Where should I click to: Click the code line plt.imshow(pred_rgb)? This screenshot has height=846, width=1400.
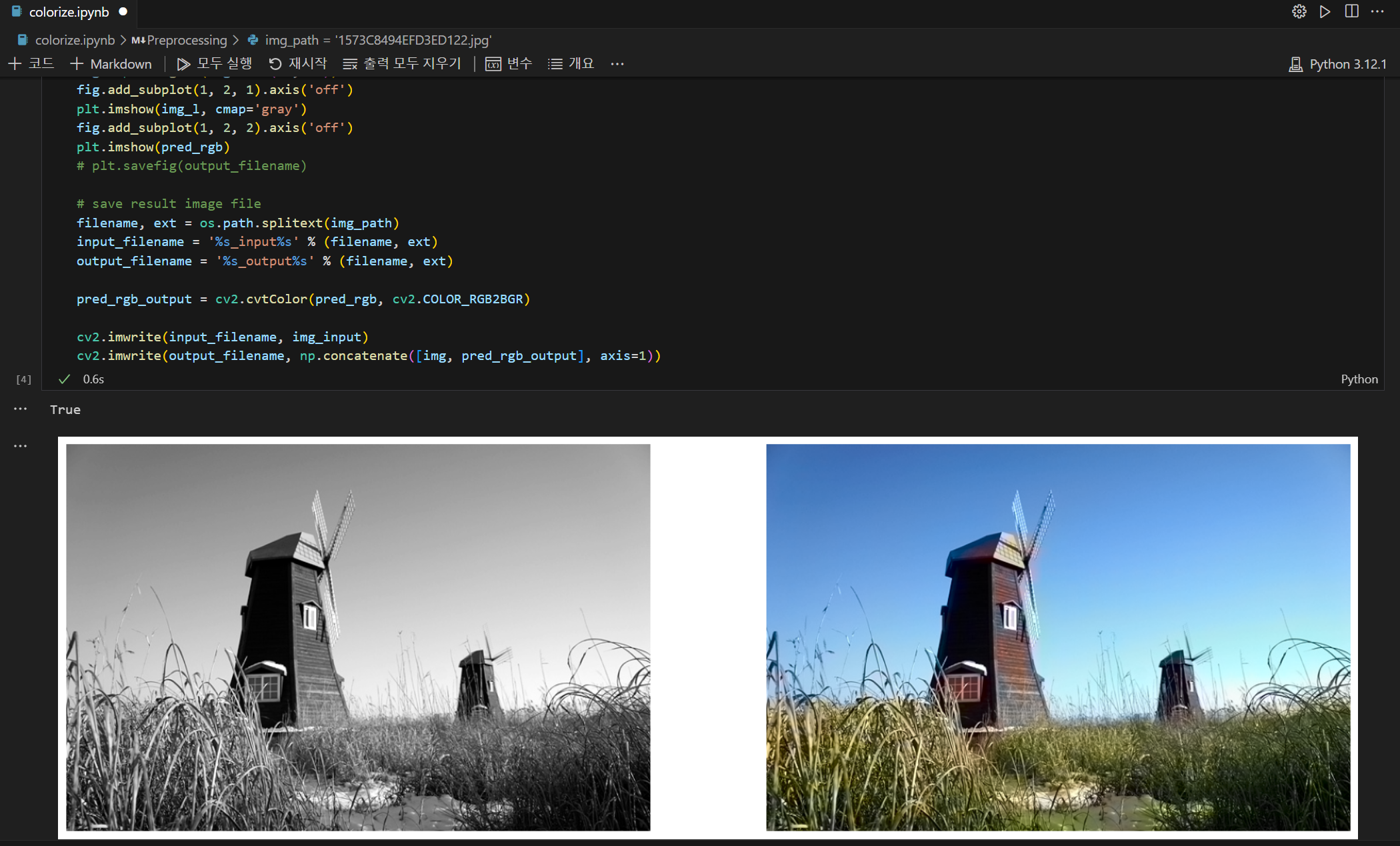[x=153, y=147]
